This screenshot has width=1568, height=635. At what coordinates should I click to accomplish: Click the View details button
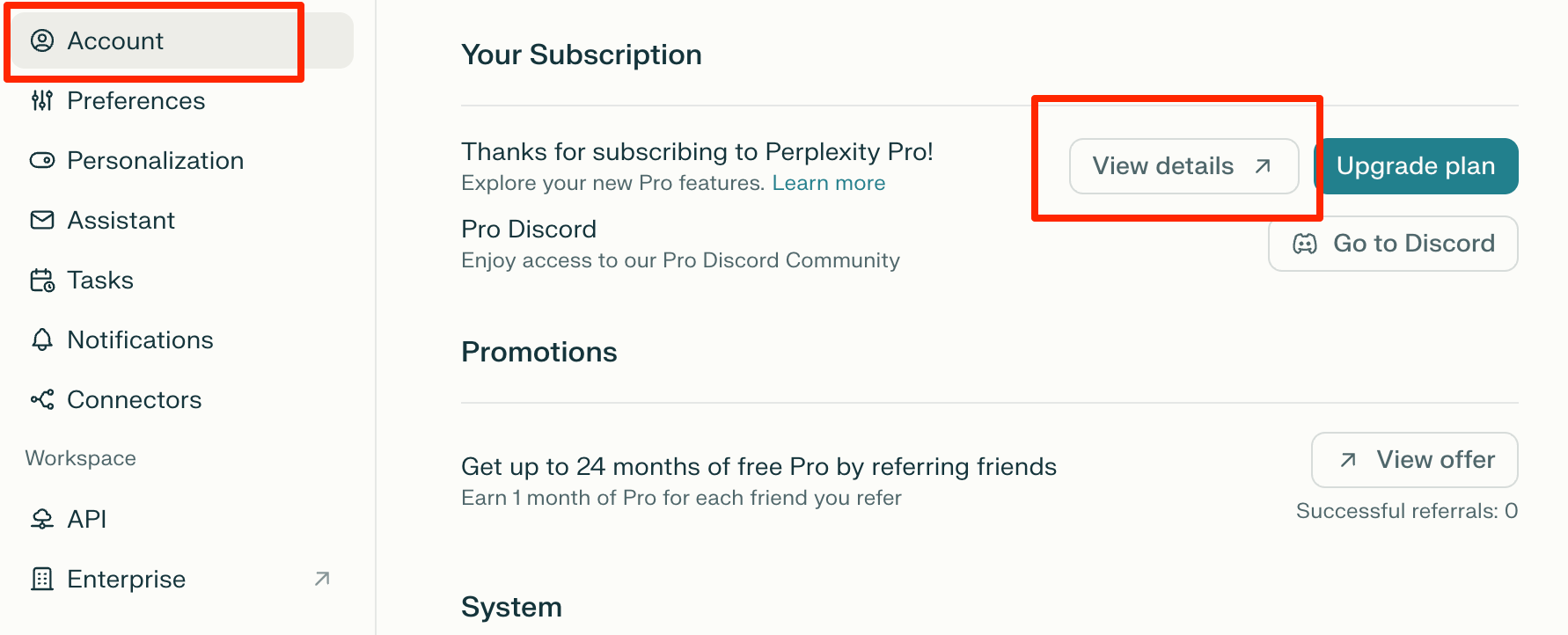(1183, 166)
